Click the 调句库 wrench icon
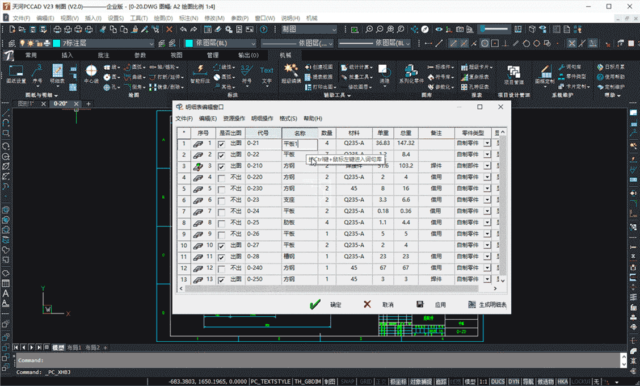Screen dimensions: 640x386 click(x=562, y=67)
